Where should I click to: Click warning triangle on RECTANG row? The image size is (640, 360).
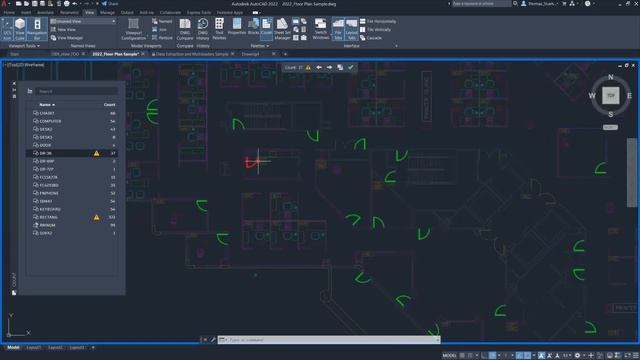[x=96, y=217]
